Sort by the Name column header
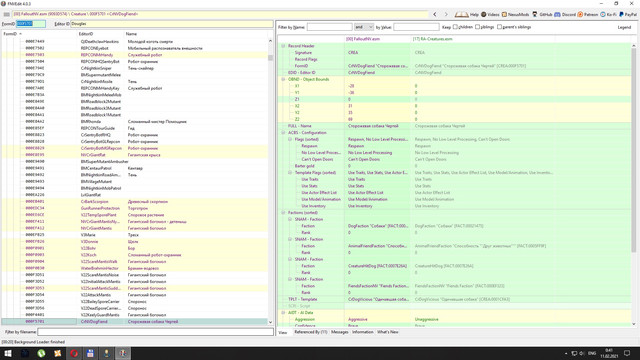 click(x=196, y=34)
